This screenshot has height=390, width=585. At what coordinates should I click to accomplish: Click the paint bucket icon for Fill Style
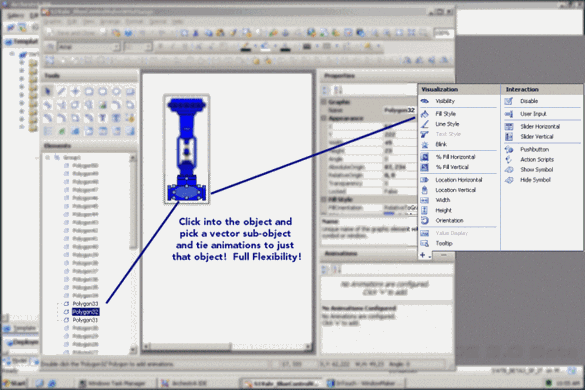[x=425, y=114]
